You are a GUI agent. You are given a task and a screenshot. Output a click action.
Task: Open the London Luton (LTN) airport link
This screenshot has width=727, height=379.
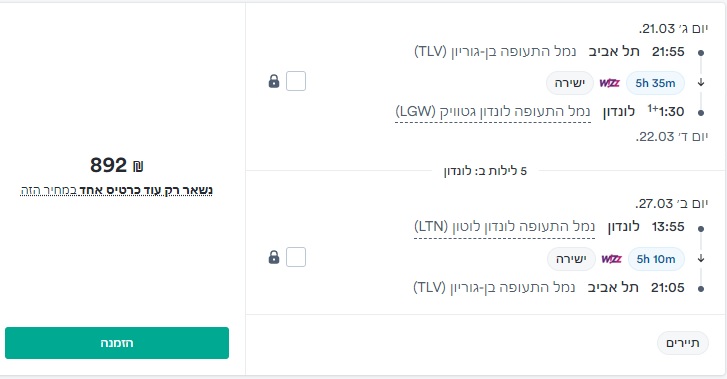click(504, 227)
